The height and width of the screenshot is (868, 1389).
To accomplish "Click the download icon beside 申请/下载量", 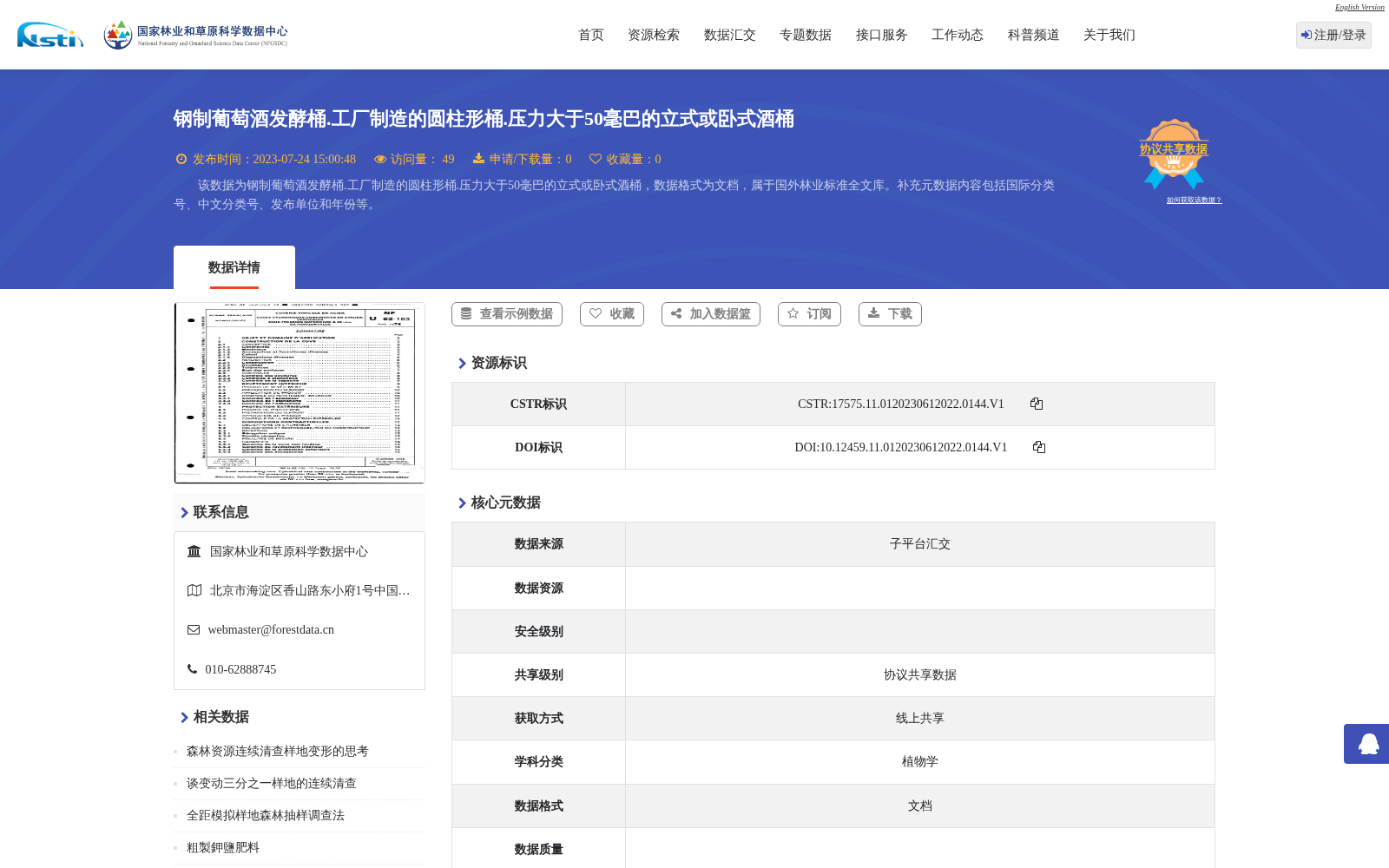I will (478, 158).
